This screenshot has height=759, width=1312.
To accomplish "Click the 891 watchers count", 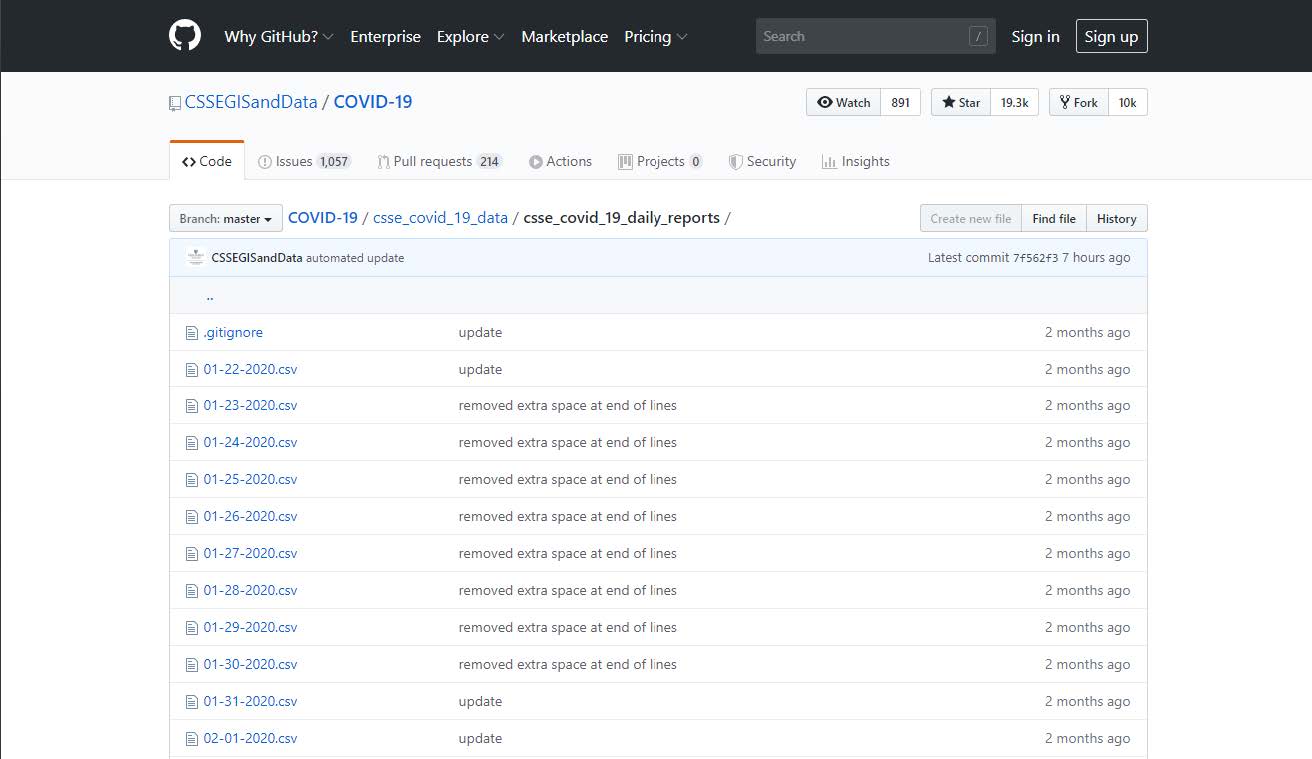I will pyautogui.click(x=900, y=102).
